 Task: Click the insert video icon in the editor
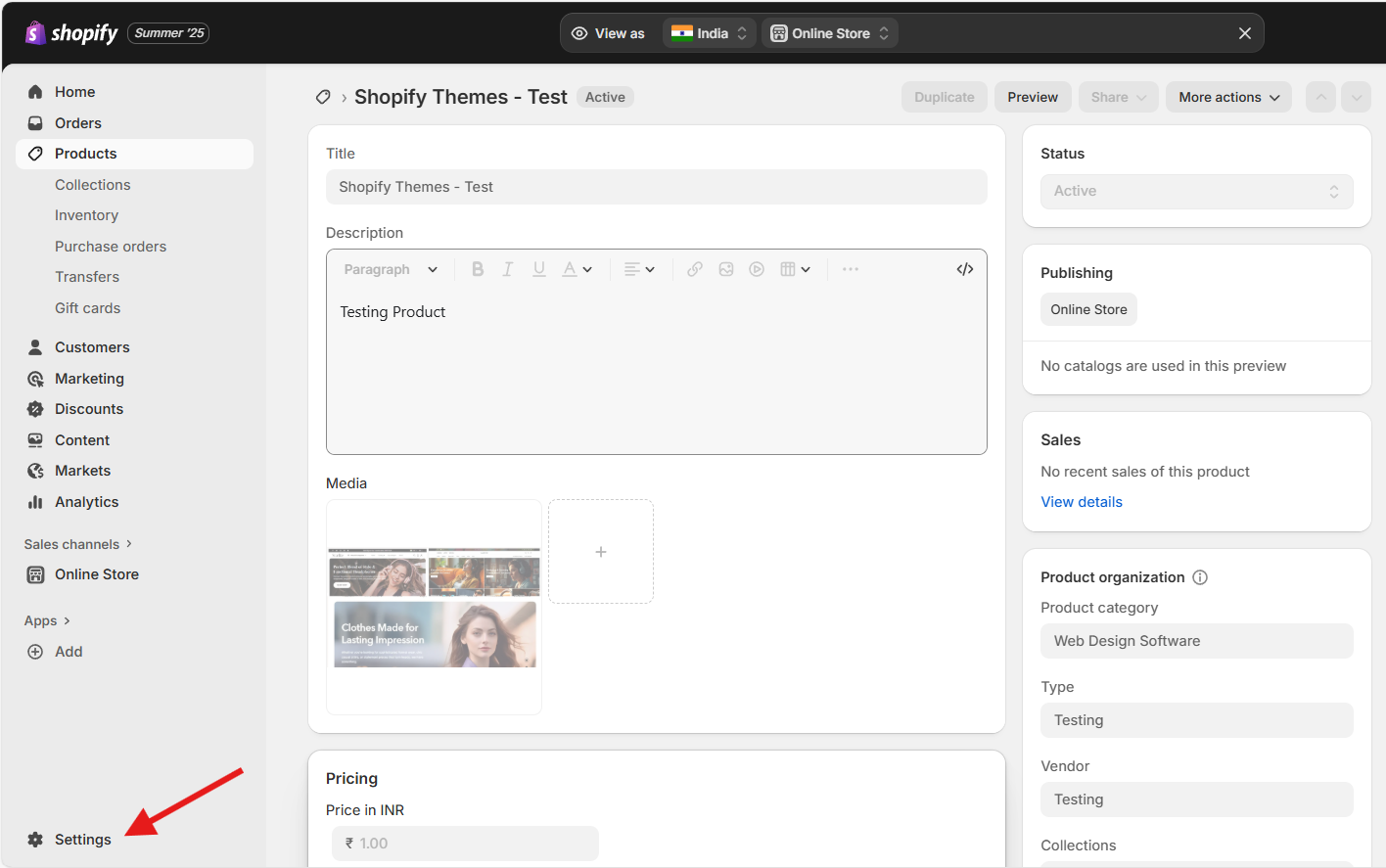click(x=757, y=269)
